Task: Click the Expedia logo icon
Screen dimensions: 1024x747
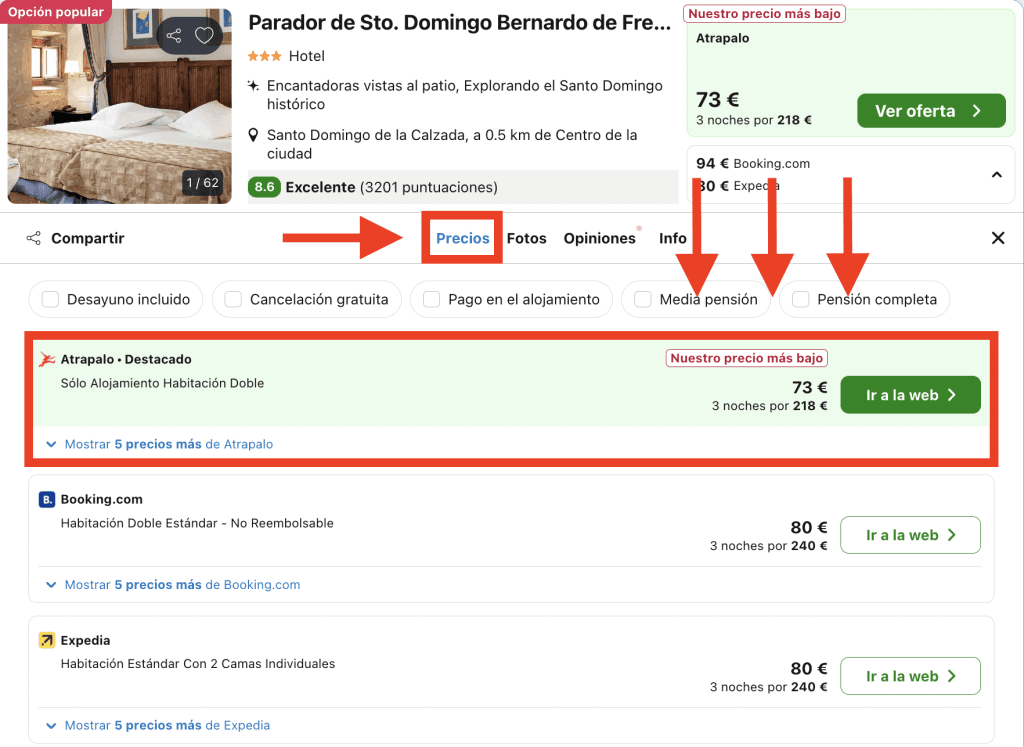Action: (47, 640)
